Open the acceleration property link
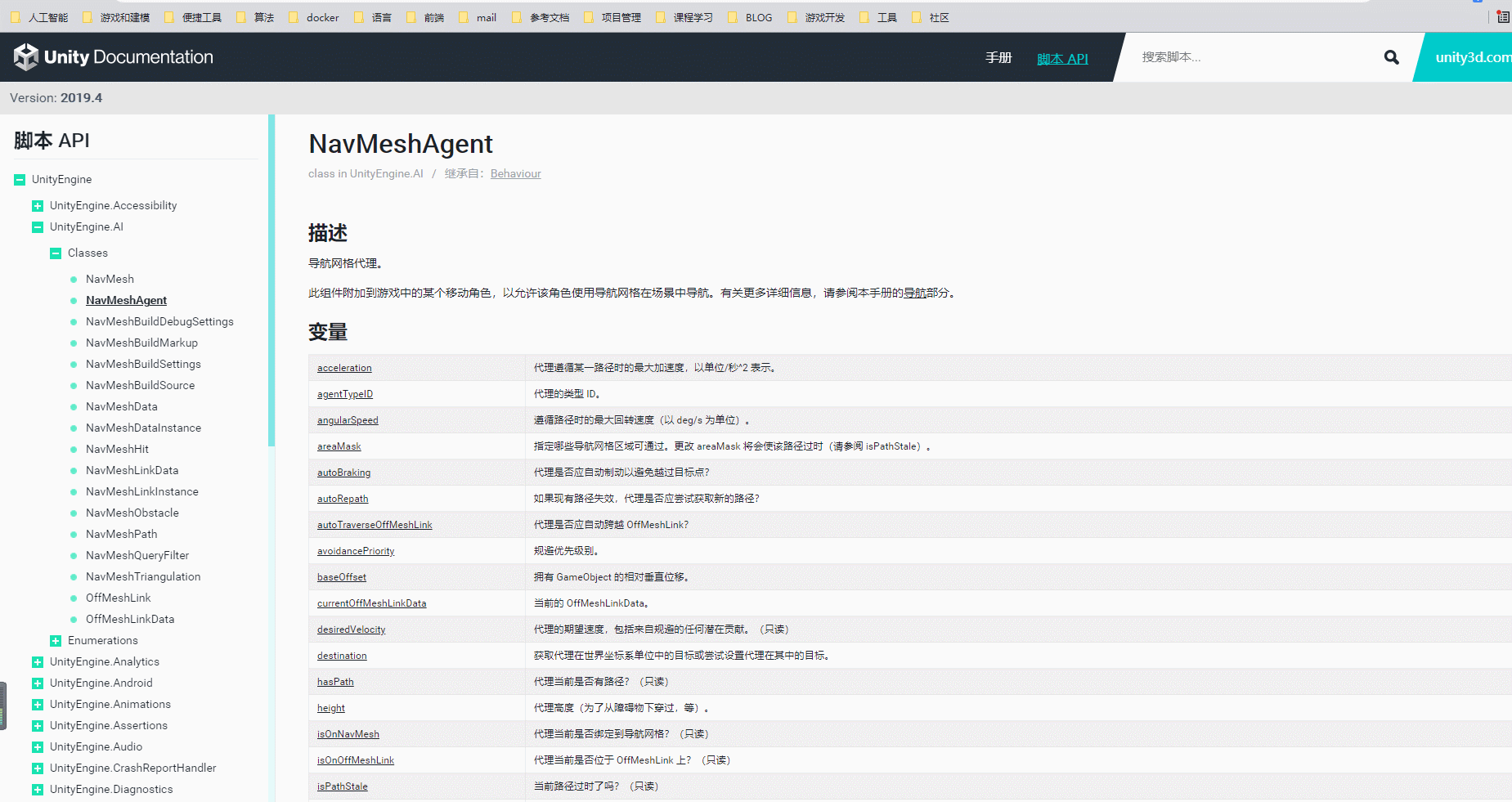The image size is (1512, 802). 344,368
